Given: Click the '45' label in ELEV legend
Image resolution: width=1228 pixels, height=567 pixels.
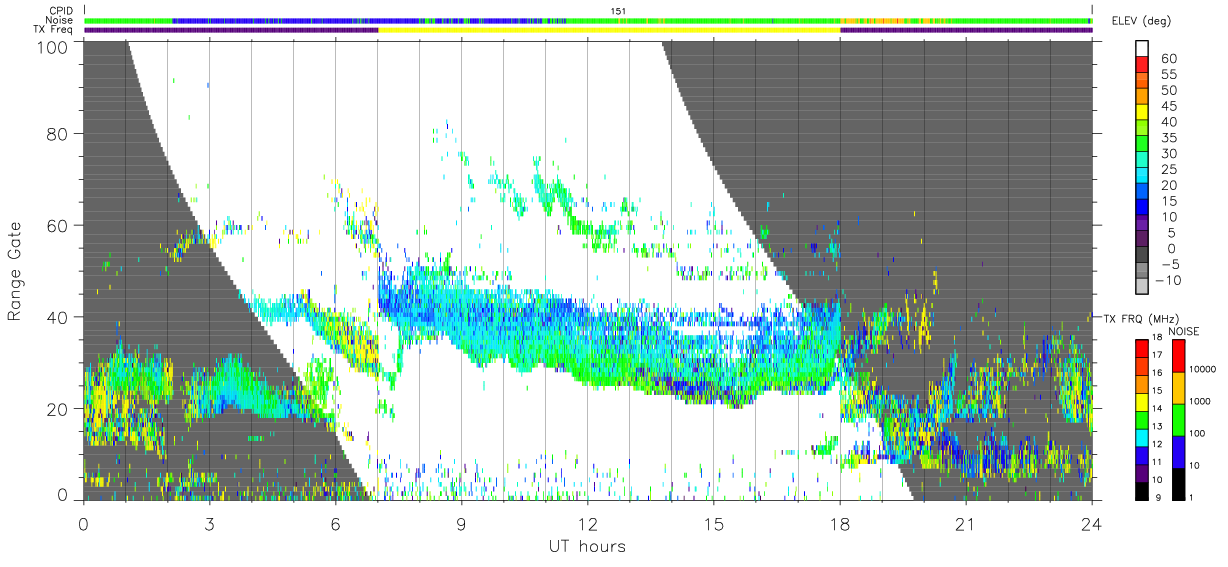Looking at the screenshot, I should (x=1170, y=106).
